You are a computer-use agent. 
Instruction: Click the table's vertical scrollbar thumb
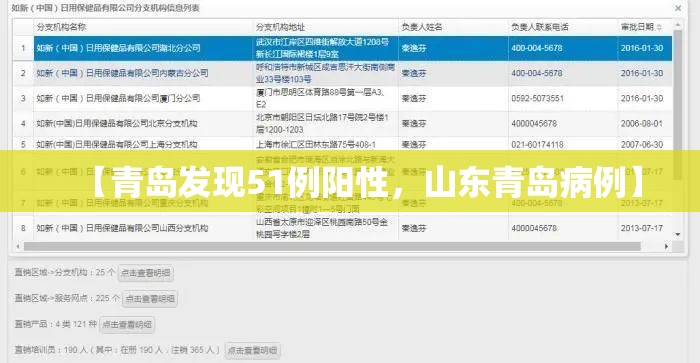(678, 105)
